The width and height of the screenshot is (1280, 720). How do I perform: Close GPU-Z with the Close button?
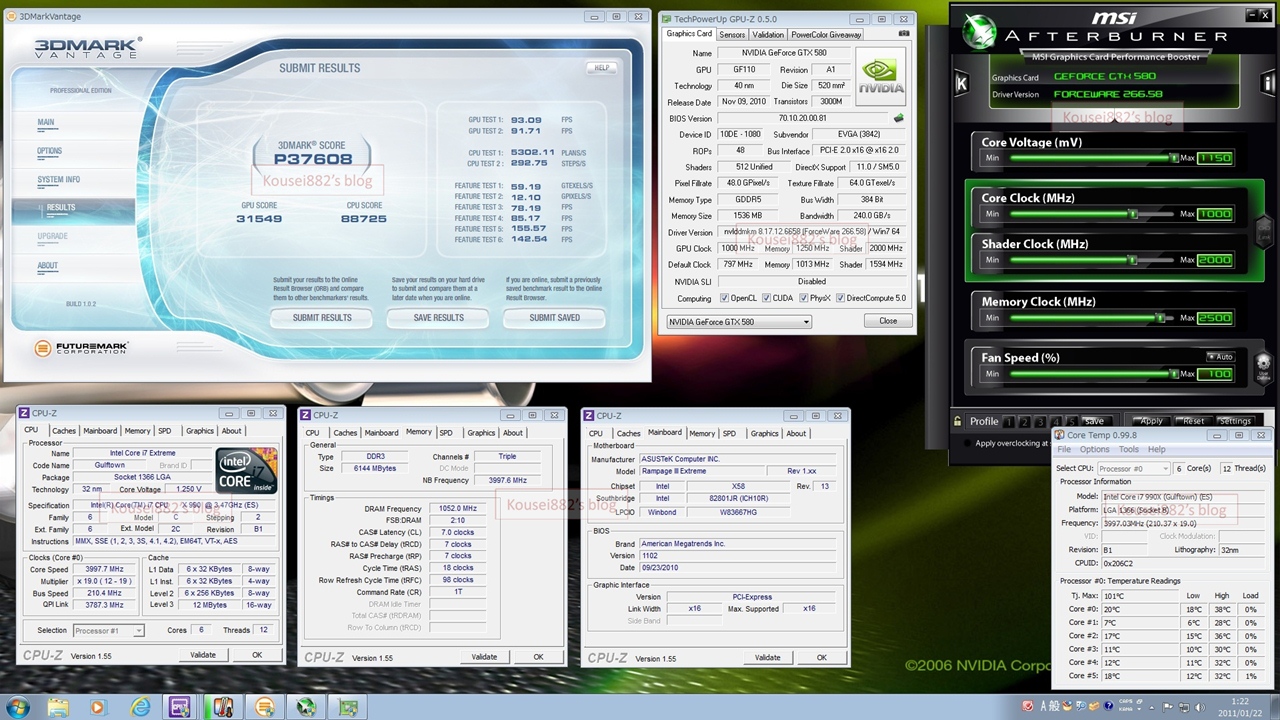pos(888,321)
